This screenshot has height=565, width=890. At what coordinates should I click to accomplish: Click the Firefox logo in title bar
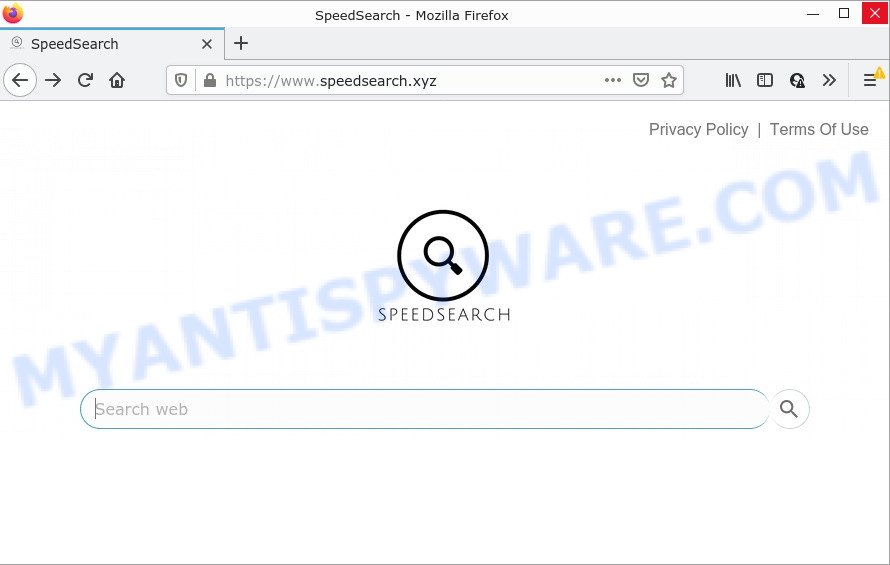click(x=12, y=13)
